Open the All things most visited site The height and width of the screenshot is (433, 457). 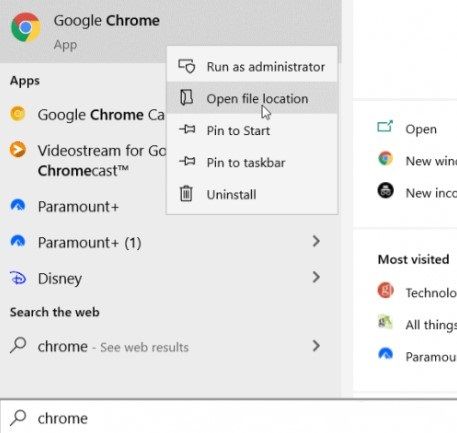(431, 325)
